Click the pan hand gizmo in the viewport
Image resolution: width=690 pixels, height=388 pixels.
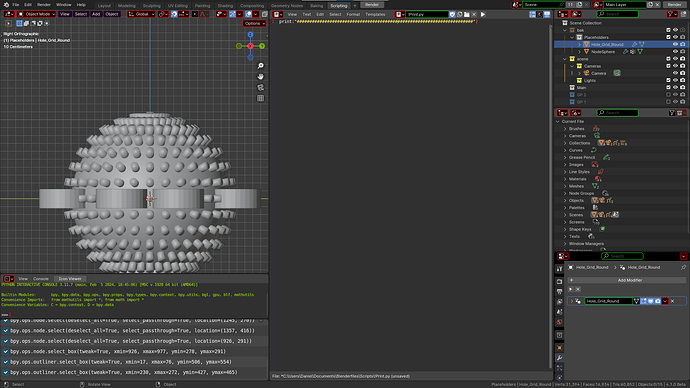(261, 77)
